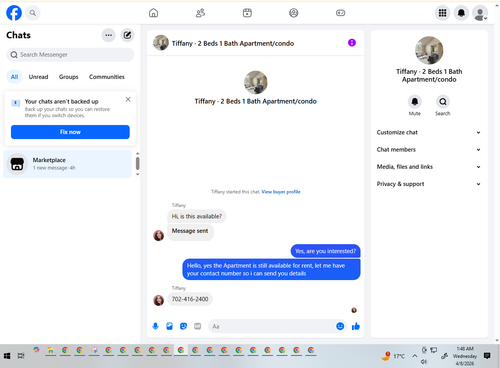Click the Search Messenger field

click(70, 55)
